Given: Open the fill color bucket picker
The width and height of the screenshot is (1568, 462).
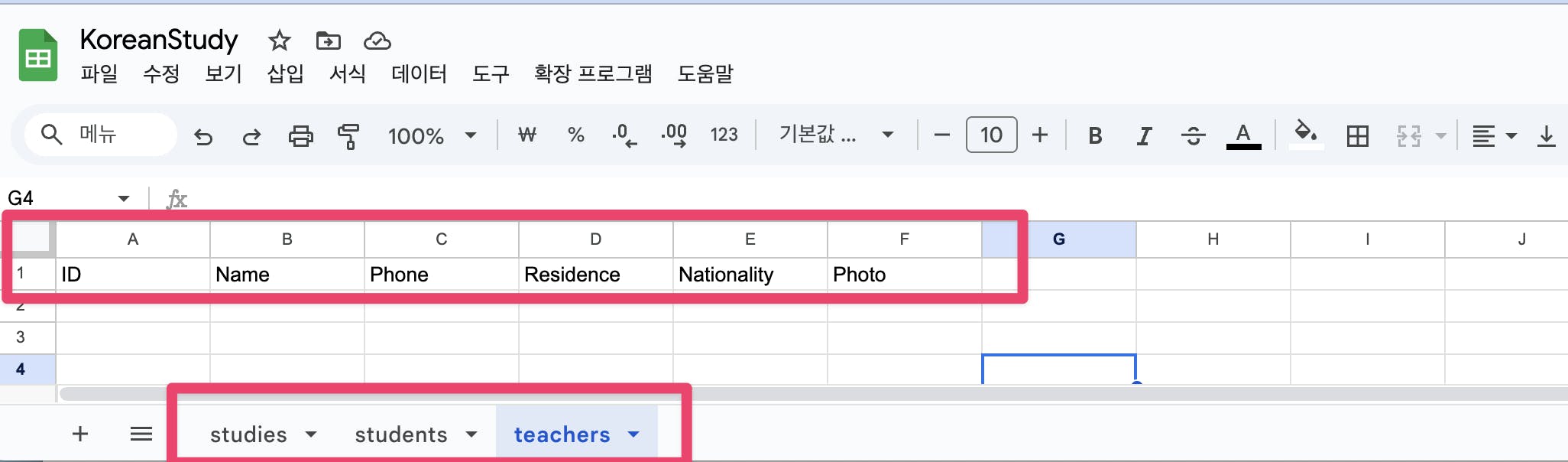Looking at the screenshot, I should tap(1306, 135).
